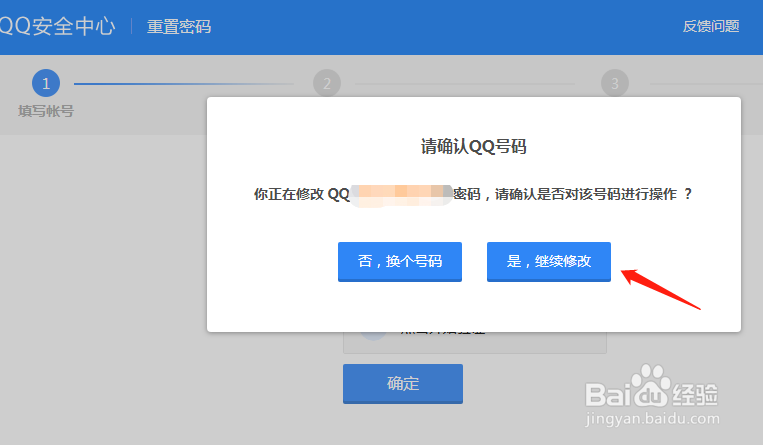This screenshot has height=445, width=763.
Task: Click the blurred QQ number in the dialog
Action: pyautogui.click(x=401, y=195)
